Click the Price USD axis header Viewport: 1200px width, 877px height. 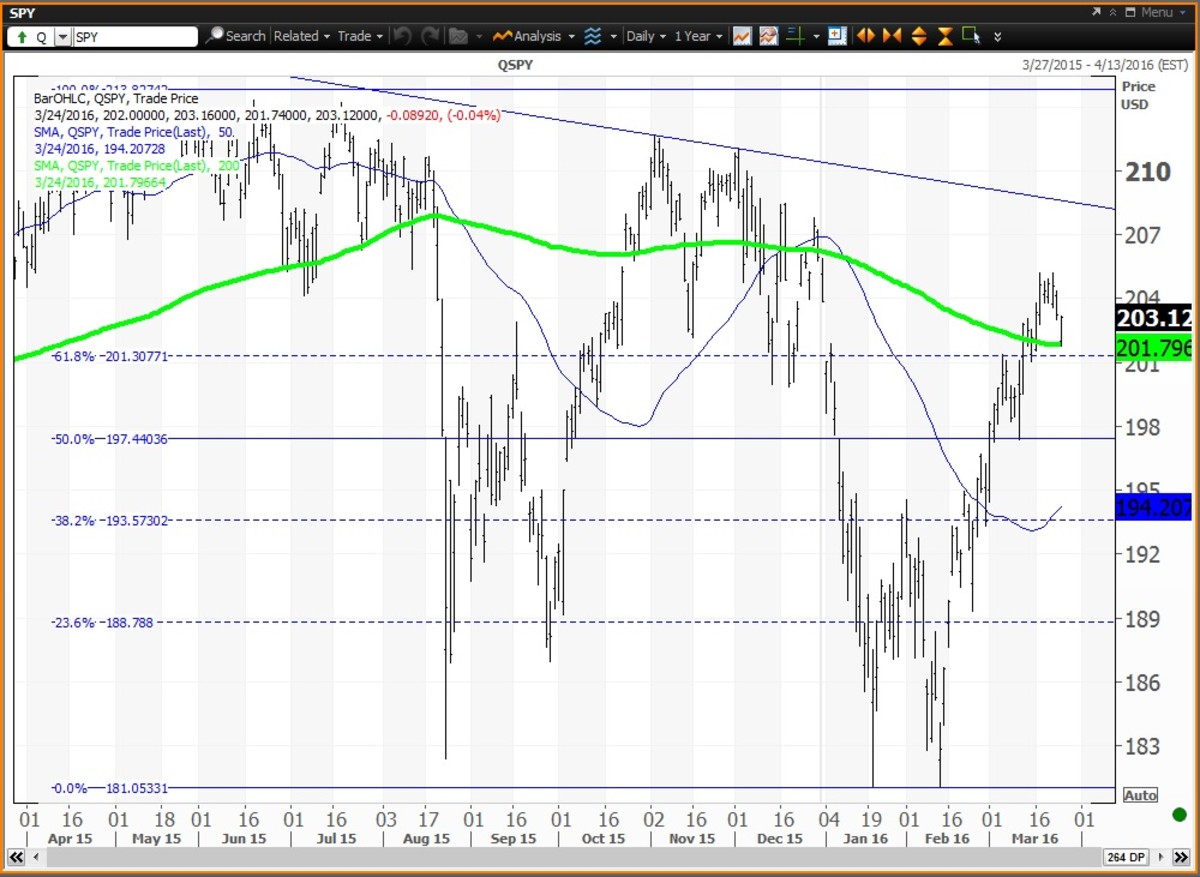(x=1136, y=95)
